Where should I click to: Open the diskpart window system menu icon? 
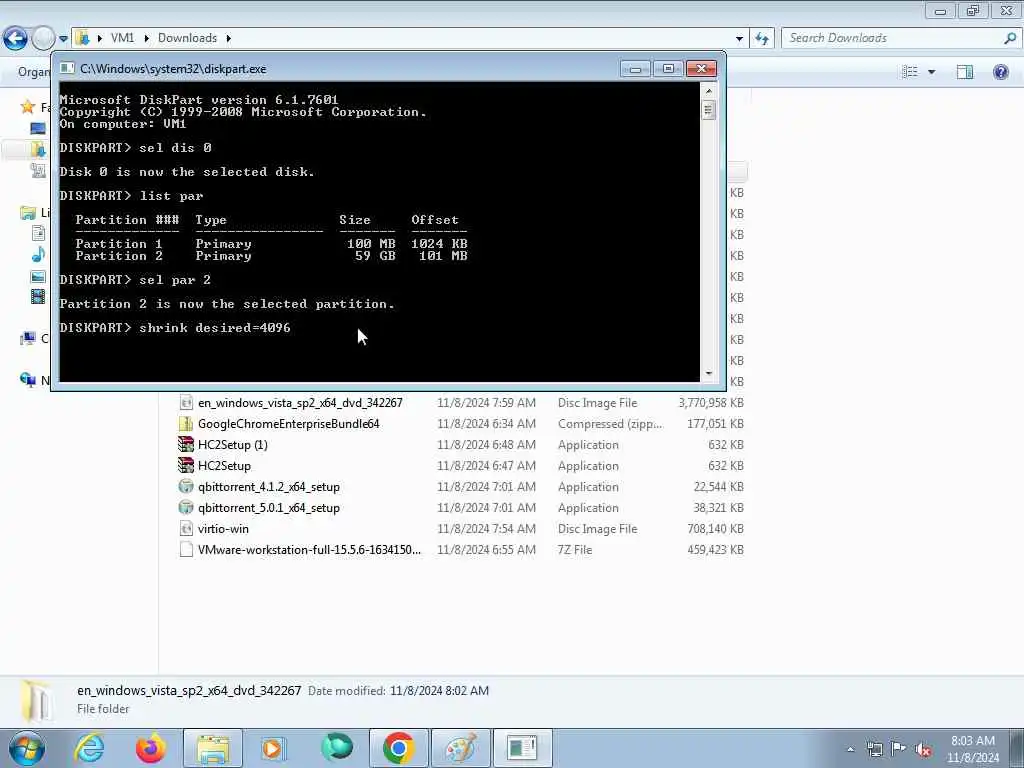click(67, 68)
